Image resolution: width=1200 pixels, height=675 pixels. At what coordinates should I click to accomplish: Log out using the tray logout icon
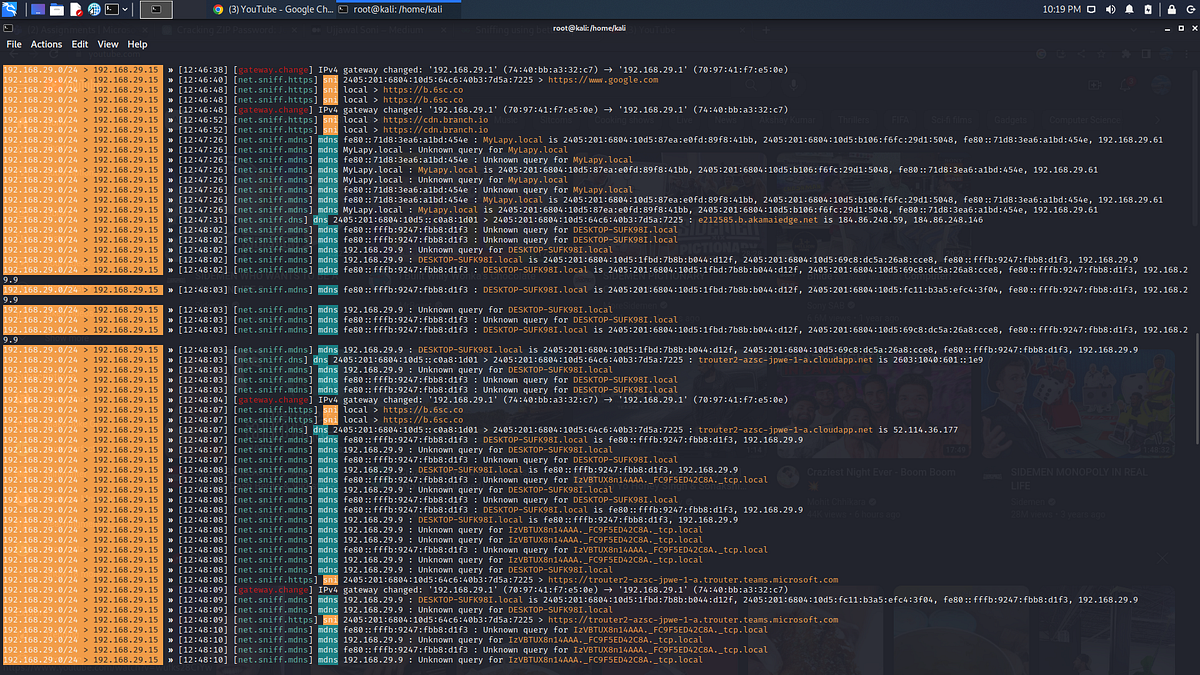[1191, 9]
